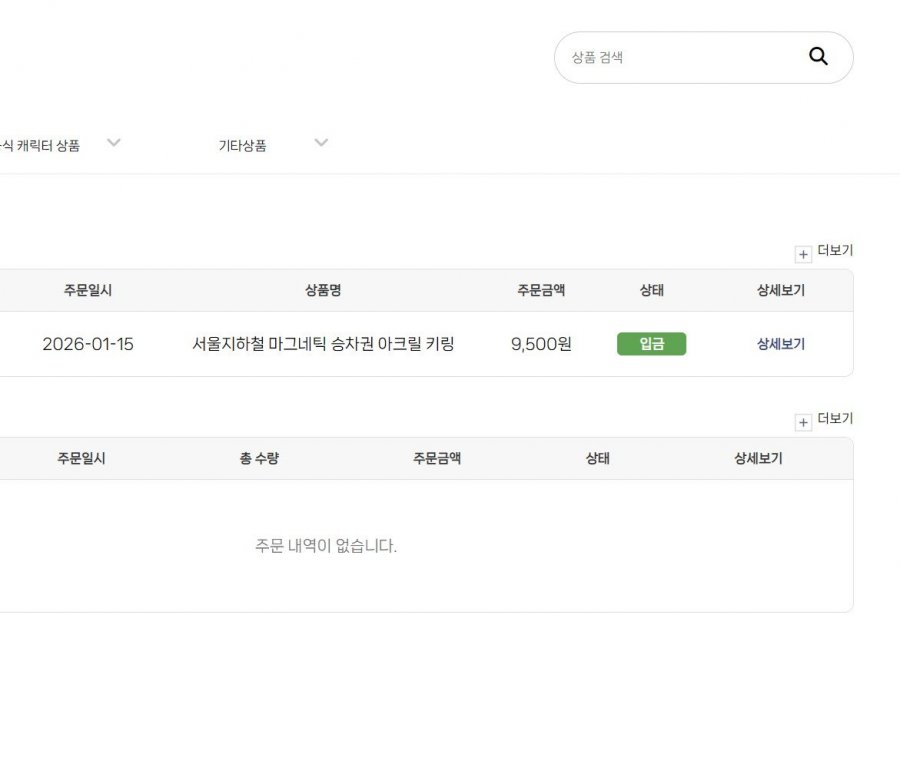Click the 9,500원 order amount
The width and height of the screenshot is (900, 770).
point(541,344)
